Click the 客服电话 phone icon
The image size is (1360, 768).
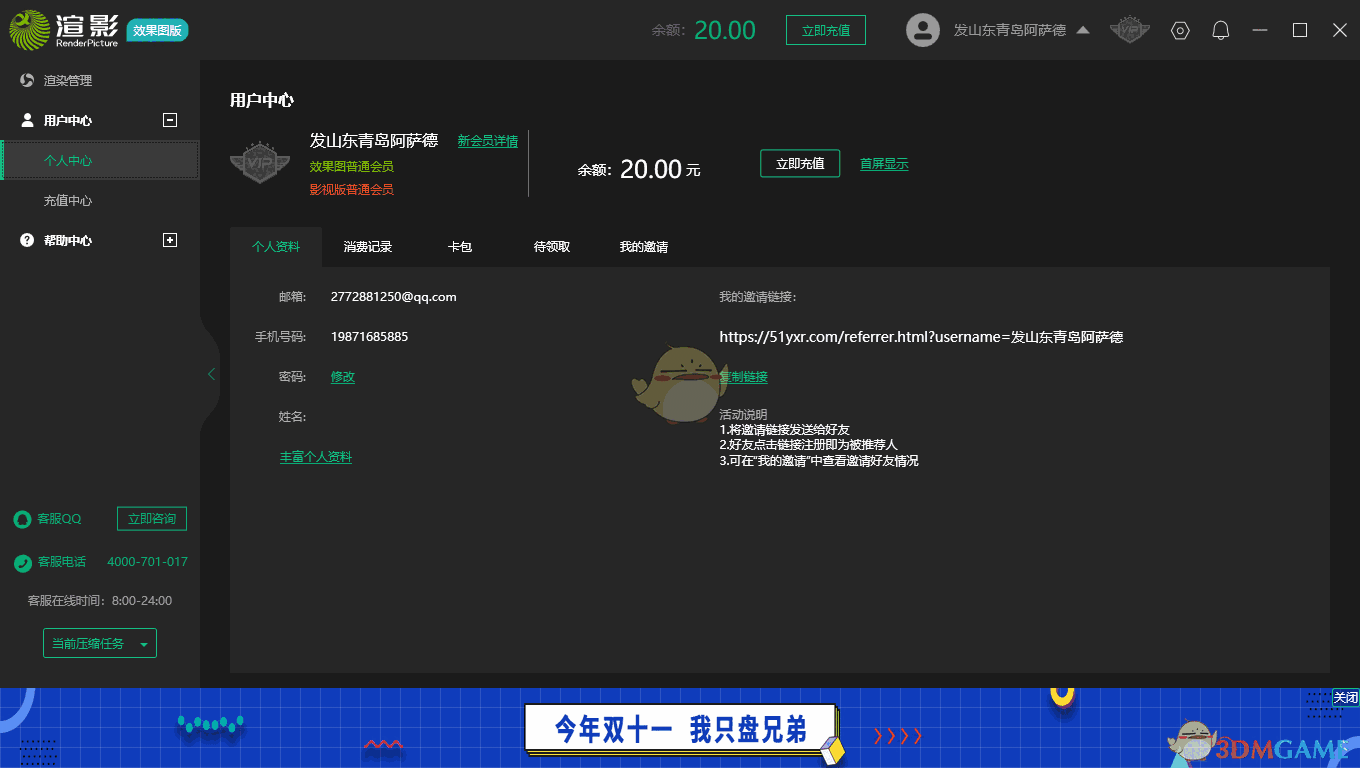(x=21, y=561)
